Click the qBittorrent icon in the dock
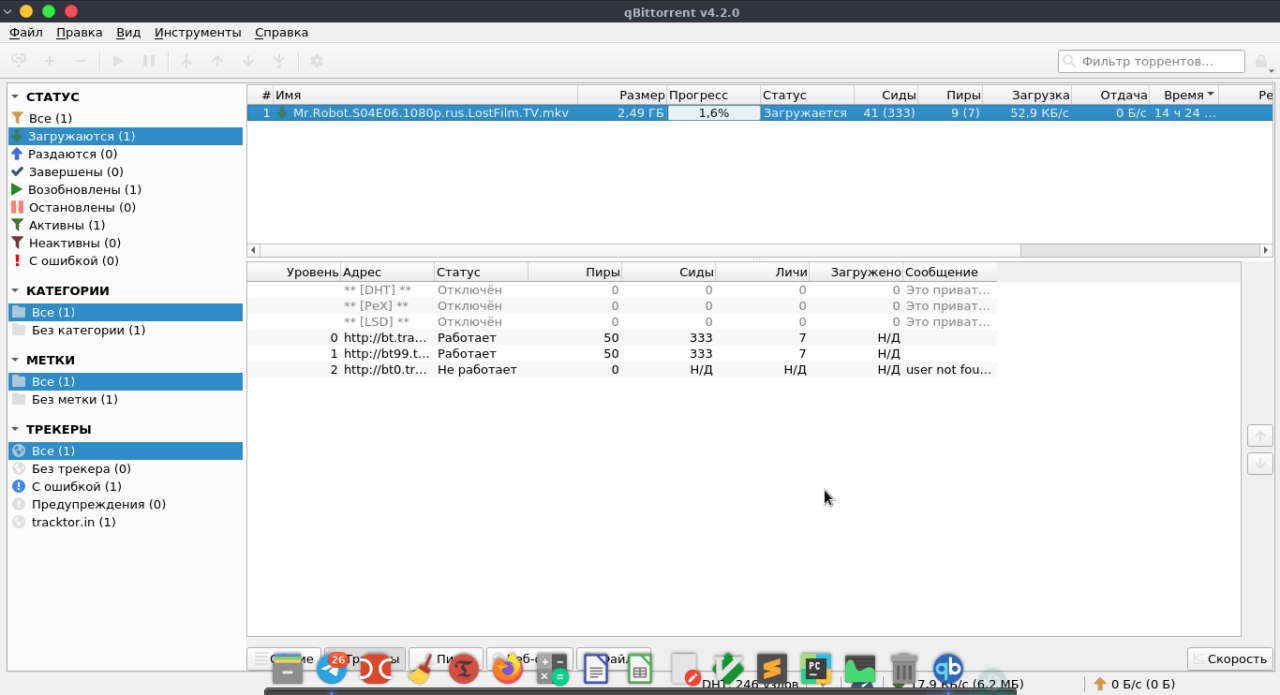The height and width of the screenshot is (695, 1280). point(948,668)
